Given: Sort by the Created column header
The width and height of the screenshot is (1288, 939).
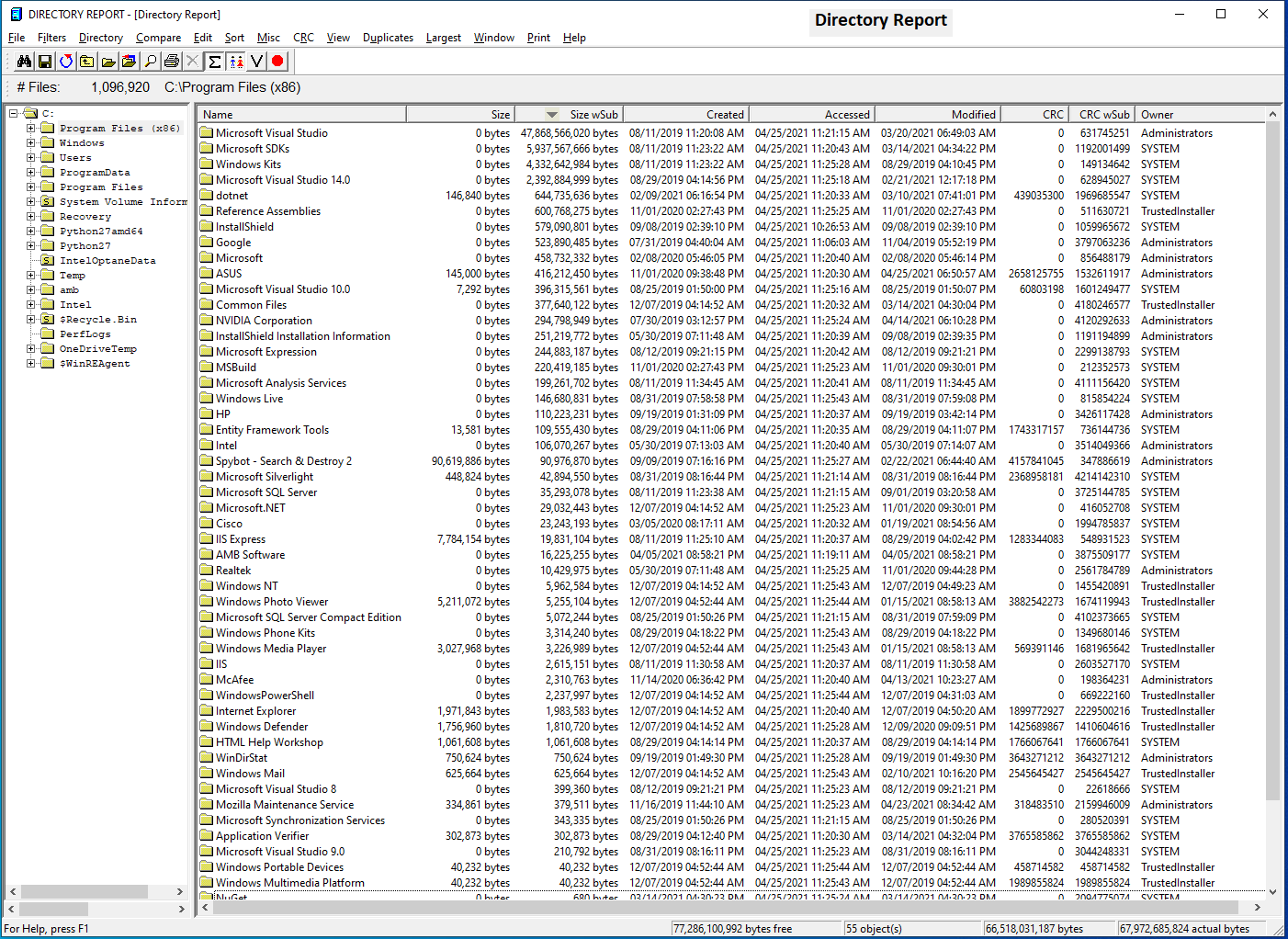Looking at the screenshot, I should pyautogui.click(x=686, y=115).
